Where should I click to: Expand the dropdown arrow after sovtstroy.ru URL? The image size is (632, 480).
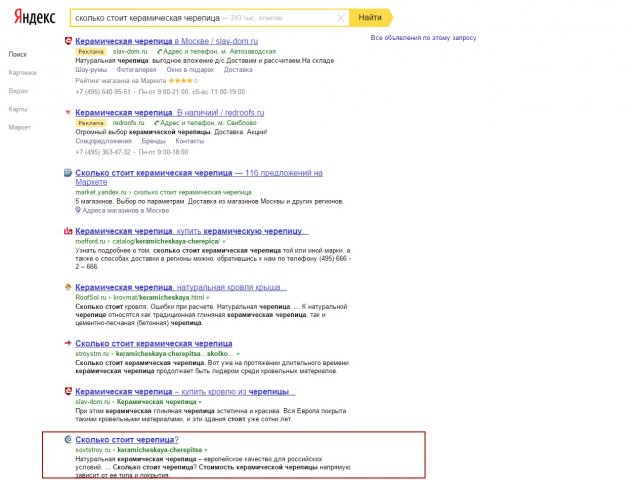pos(206,450)
